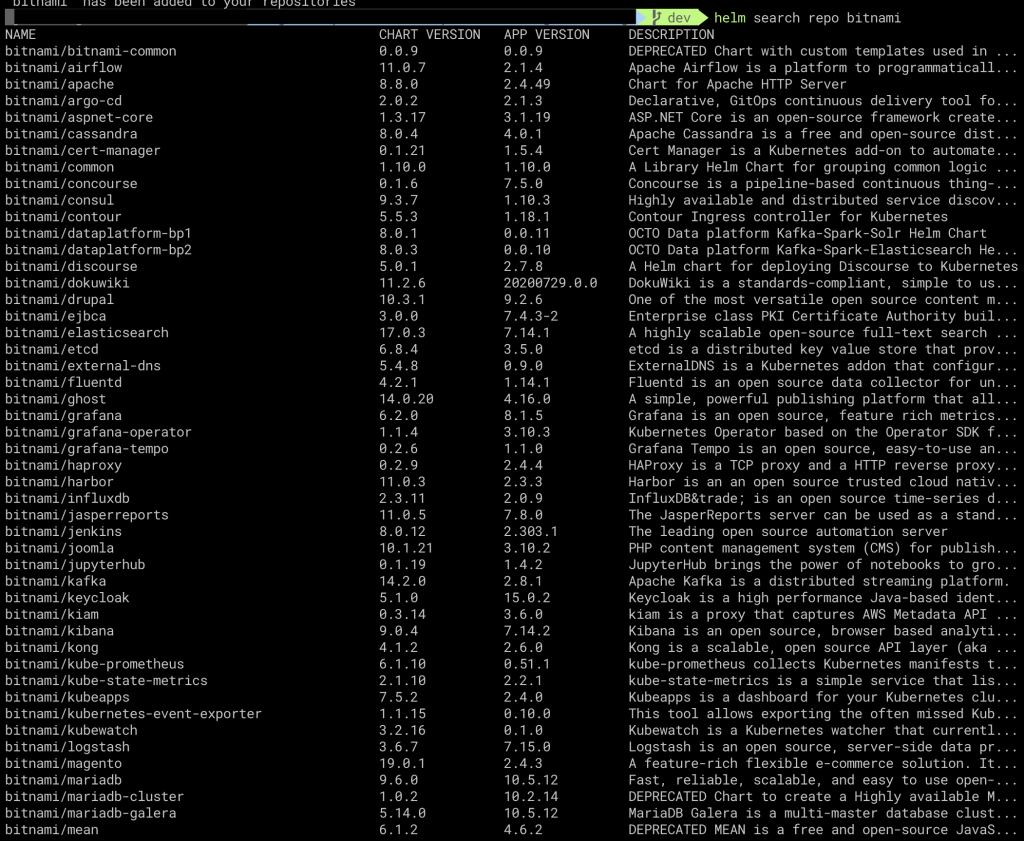Click the NAME column header
1024x841 pixels.
20,35
